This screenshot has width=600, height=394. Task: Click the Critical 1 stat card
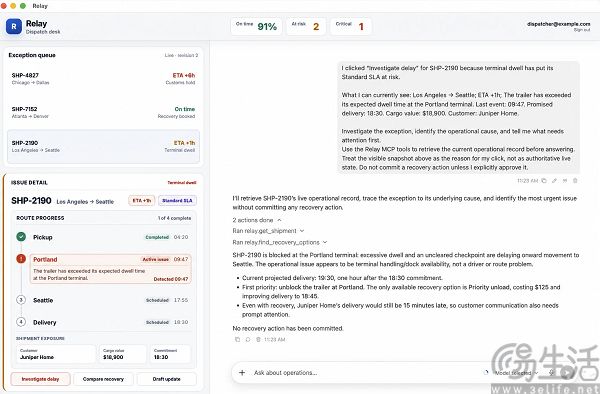click(x=350, y=26)
